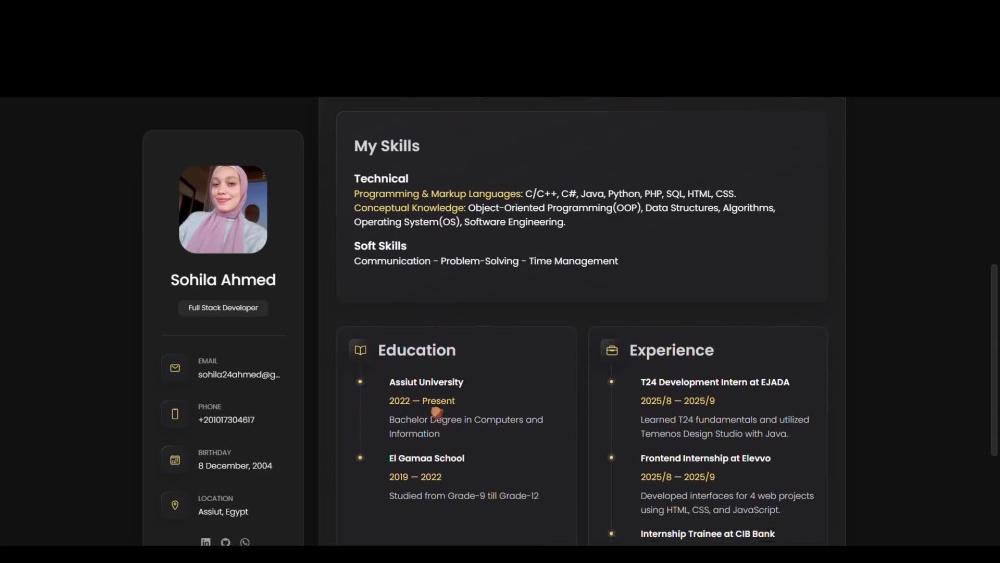Click the EMAIL label
The width and height of the screenshot is (1000, 563).
click(207, 361)
